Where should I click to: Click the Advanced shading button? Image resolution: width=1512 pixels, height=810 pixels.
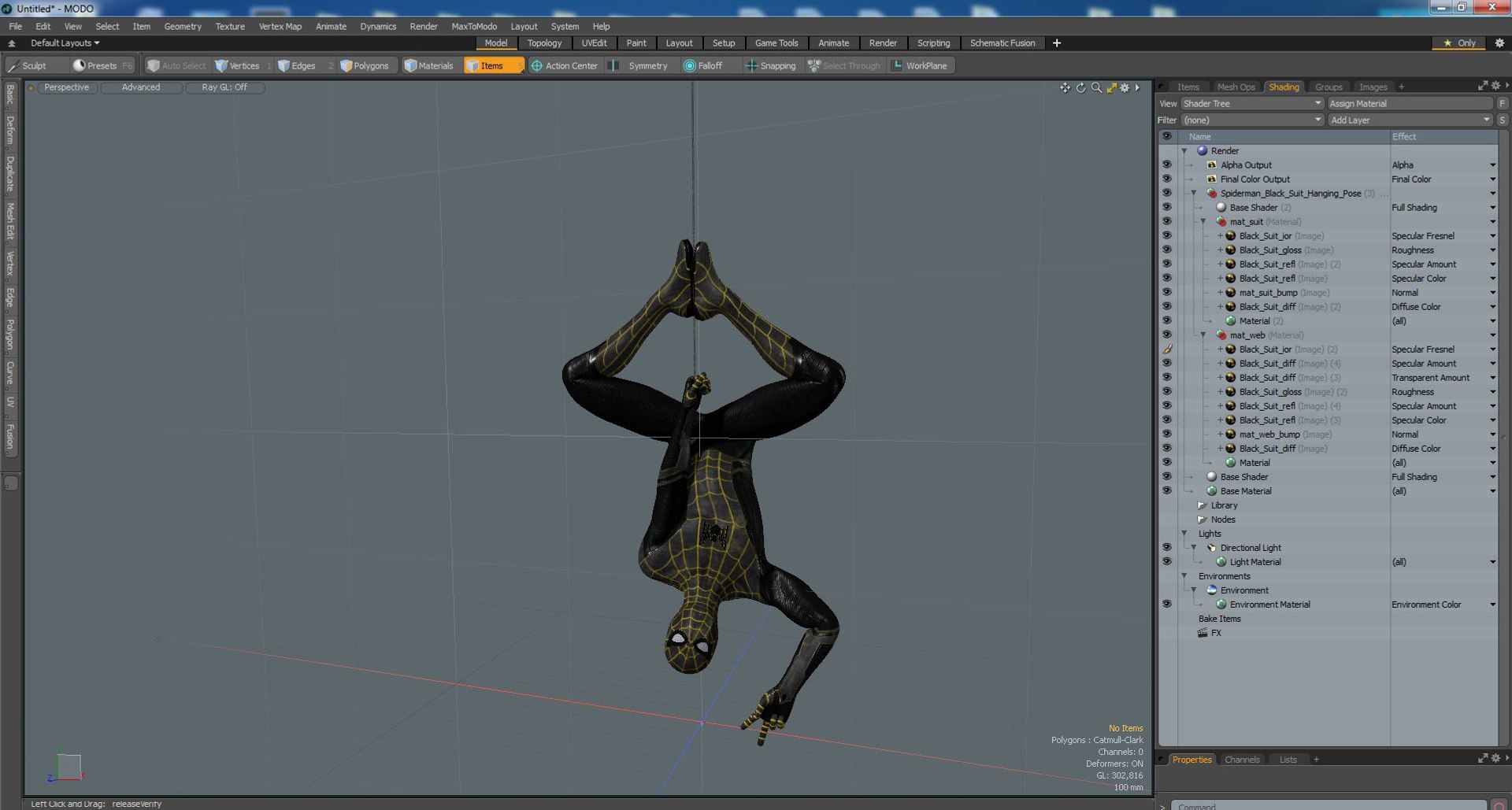coord(141,87)
